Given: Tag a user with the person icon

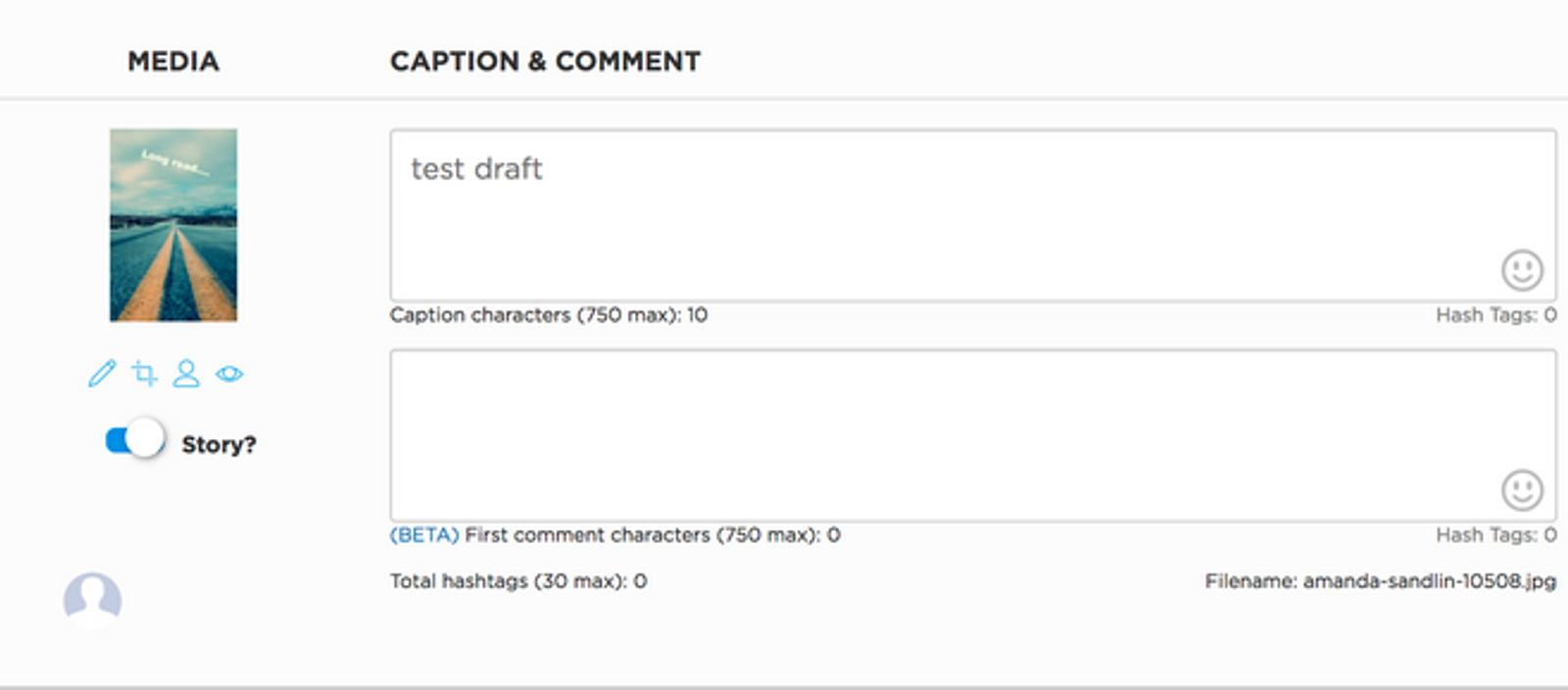Looking at the screenshot, I should [x=186, y=373].
